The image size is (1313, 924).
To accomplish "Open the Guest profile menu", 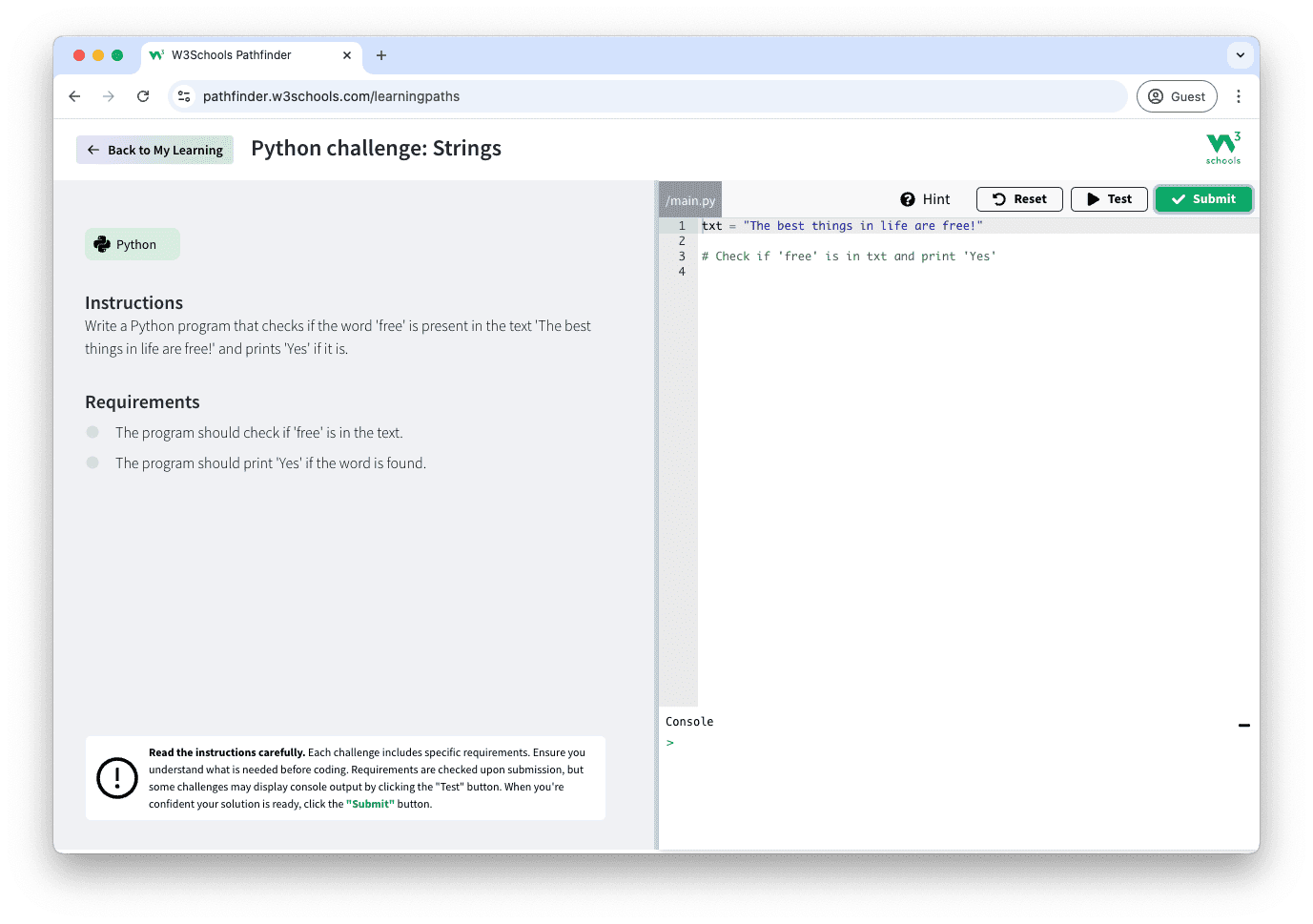I will click(1177, 96).
